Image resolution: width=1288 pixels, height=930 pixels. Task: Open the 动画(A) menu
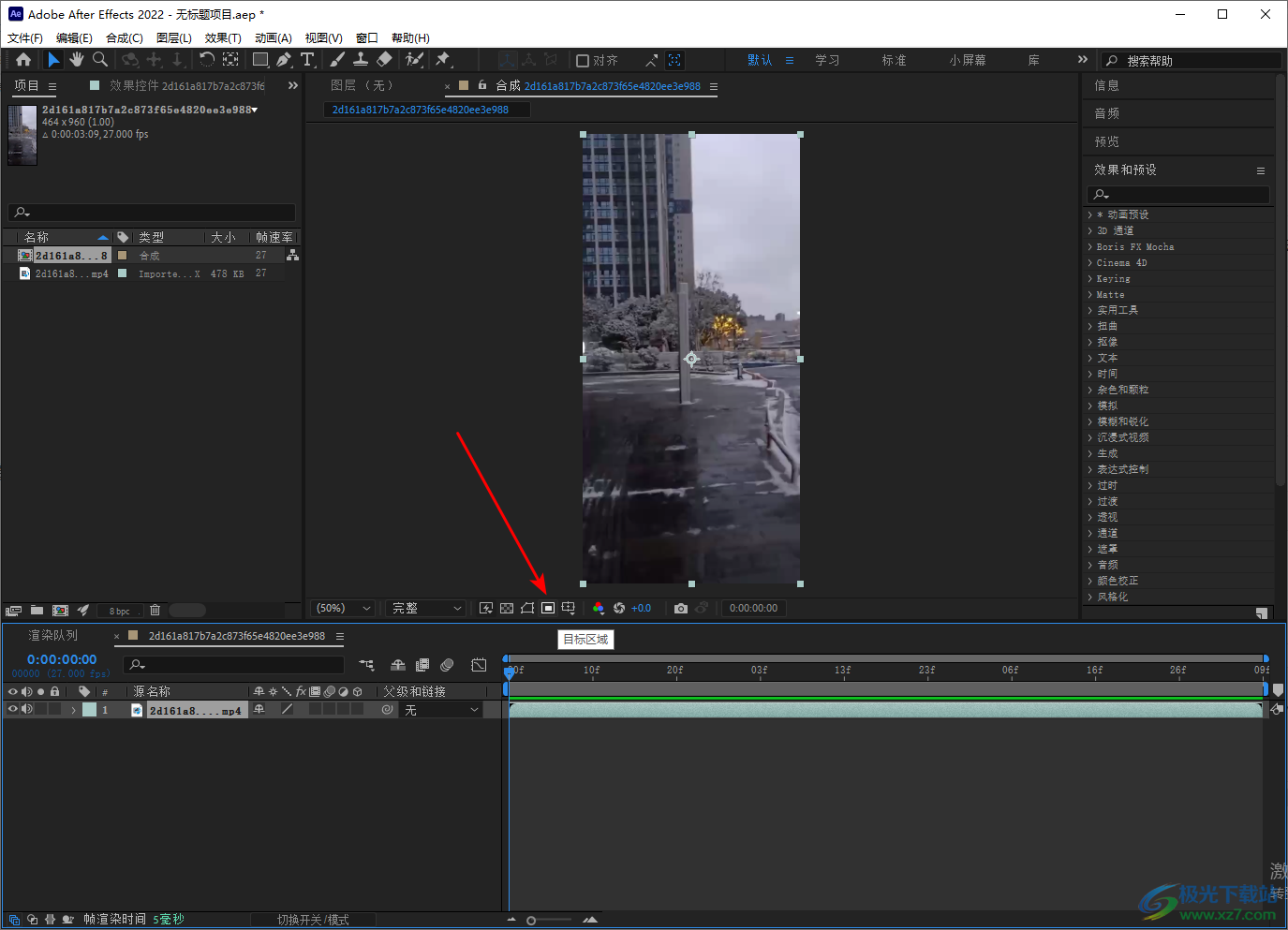[274, 38]
